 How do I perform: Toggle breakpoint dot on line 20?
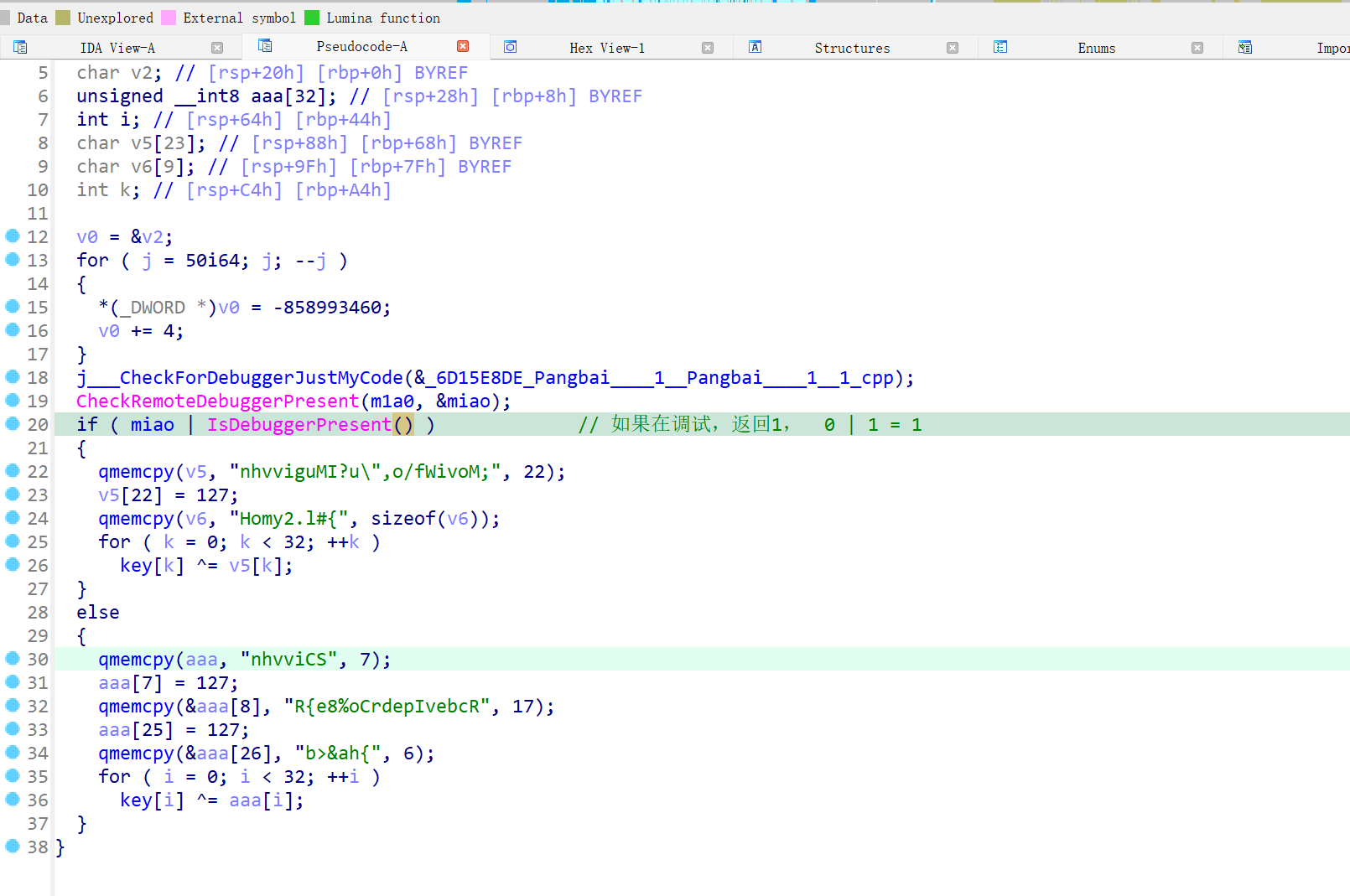tap(13, 424)
